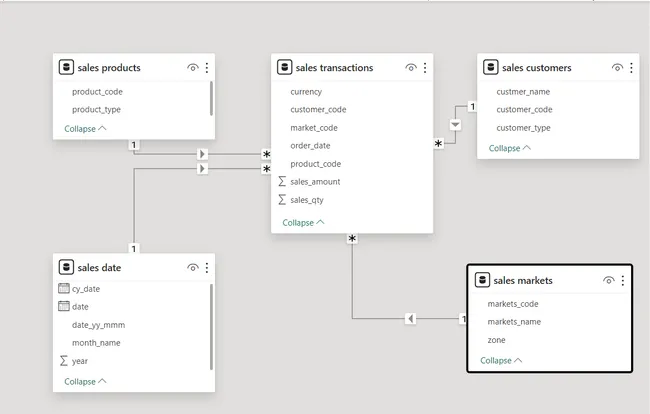Select sales_qty field text

coord(307,200)
